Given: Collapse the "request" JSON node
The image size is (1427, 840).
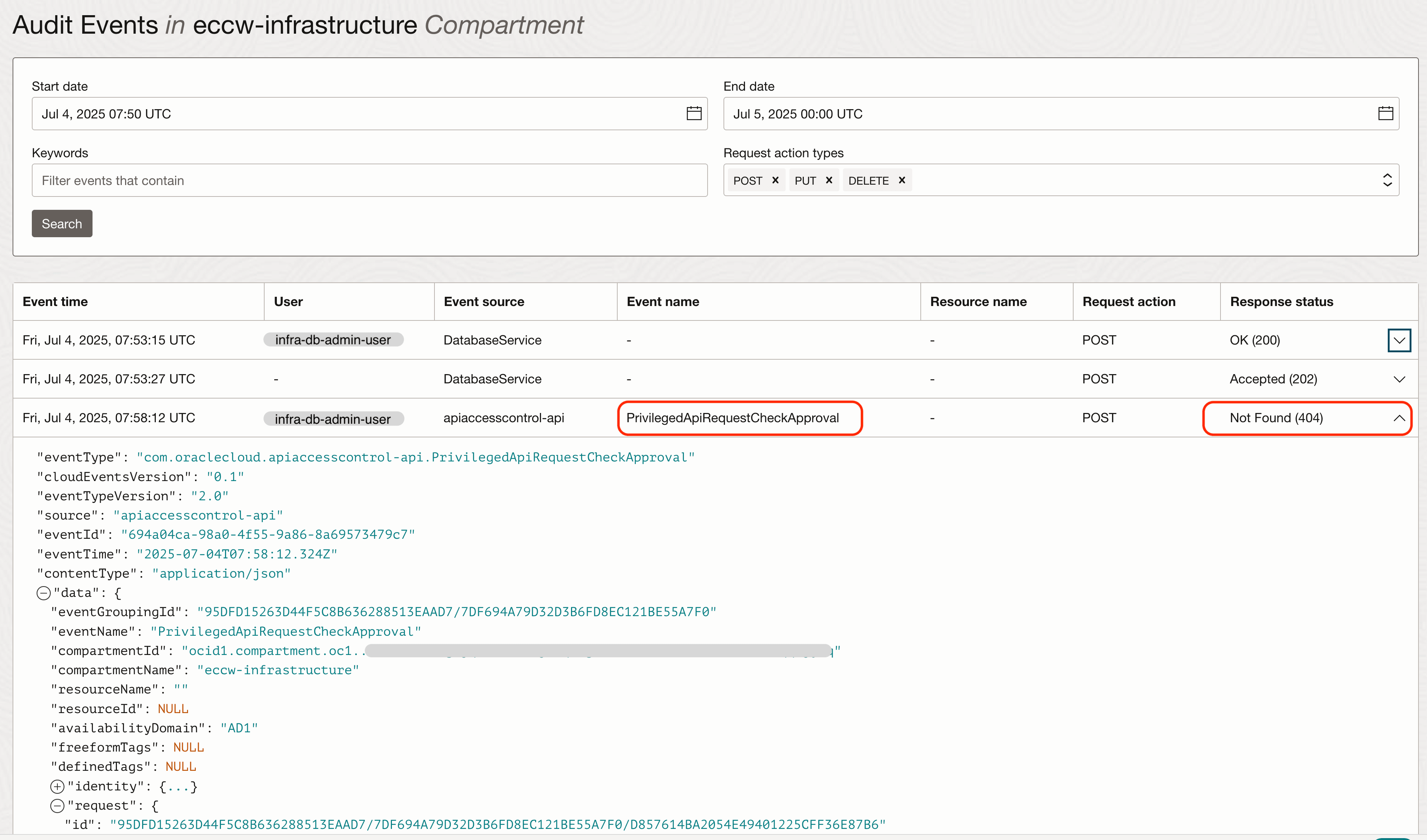Looking at the screenshot, I should coord(57,806).
